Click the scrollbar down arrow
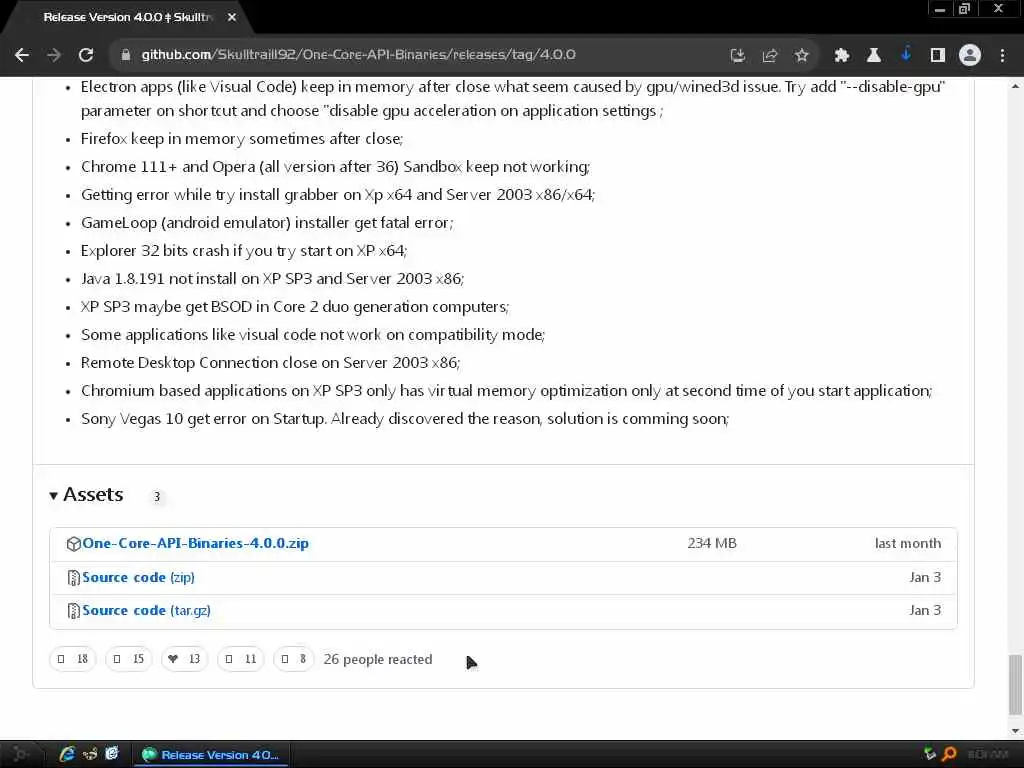The image size is (1024, 768). (x=1015, y=731)
